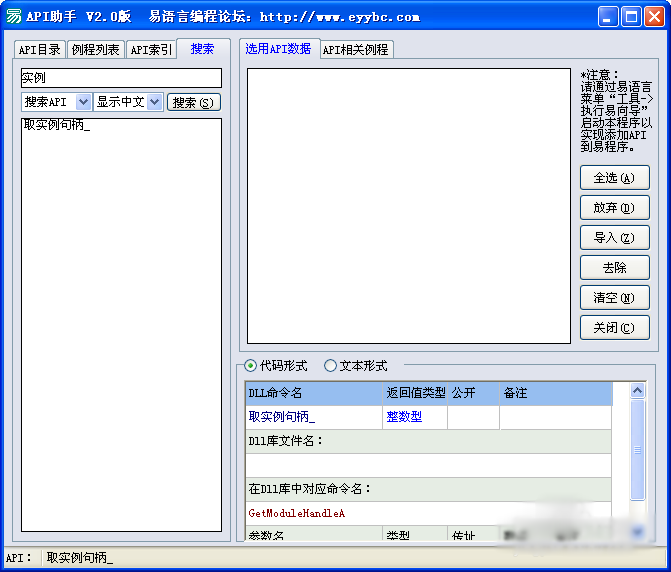The image size is (671, 572).
Task: Select the 代码形式 radio button
Action: click(251, 366)
